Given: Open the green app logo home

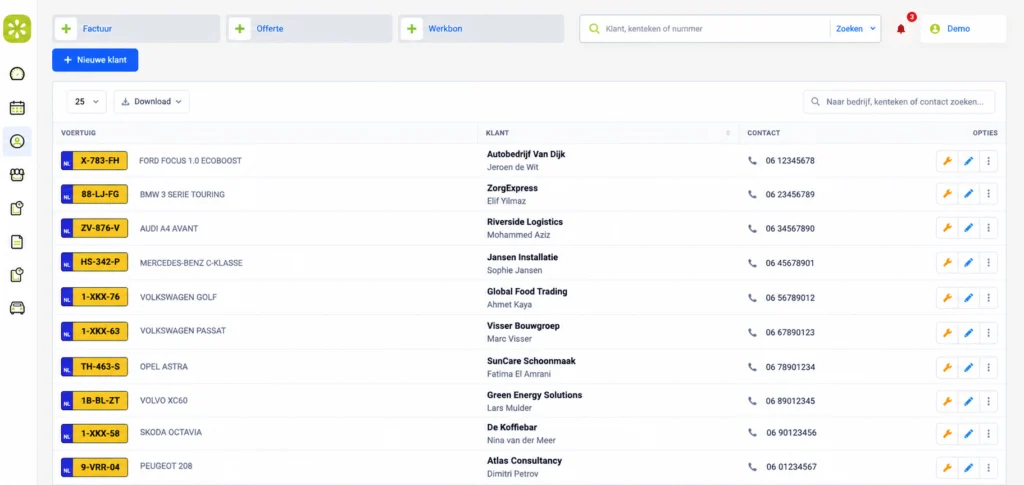Looking at the screenshot, I should [17, 29].
